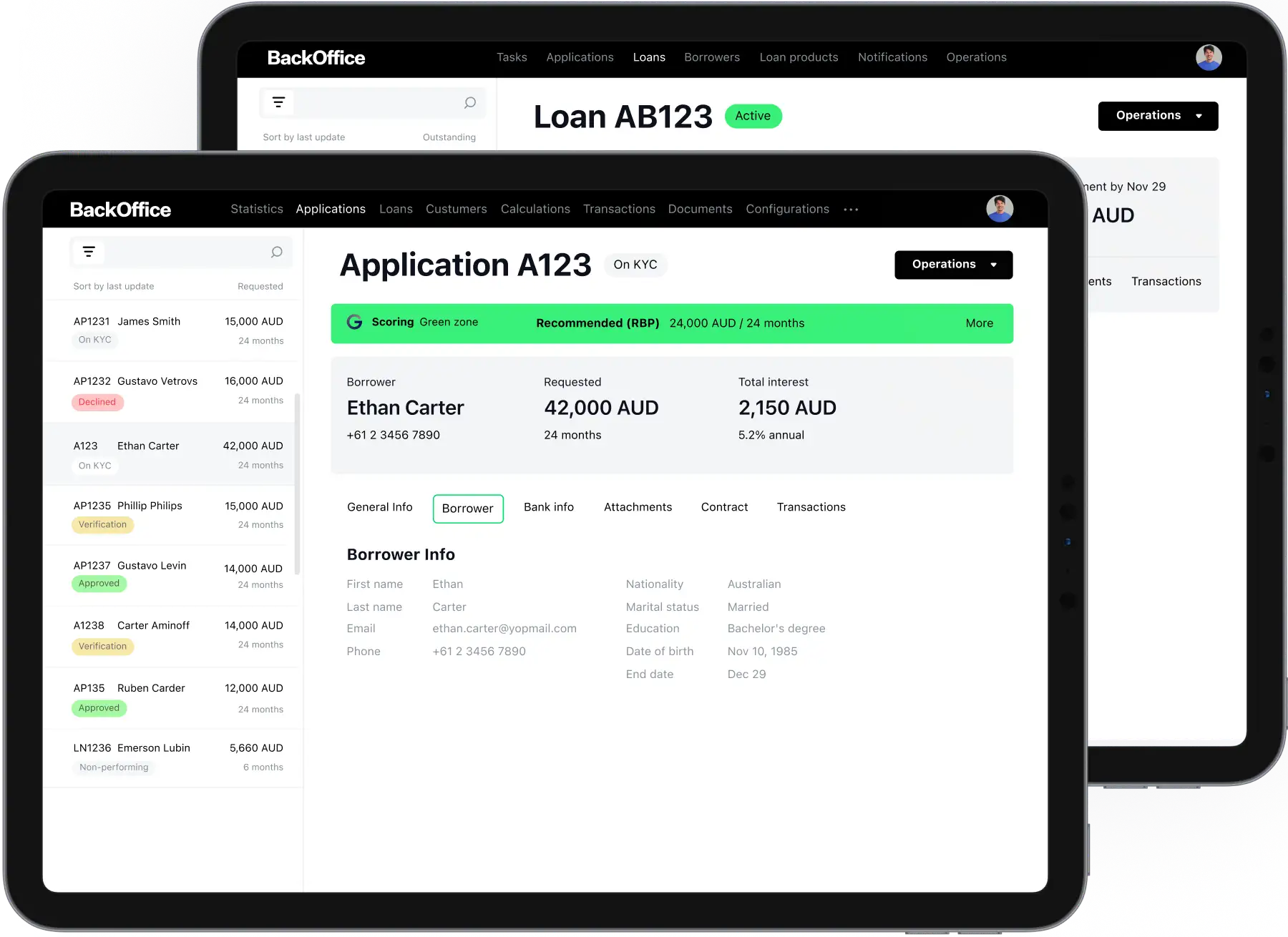Click the search magnifier in Applications sidebar
The width and height of the screenshot is (1288, 937).
coord(276,252)
